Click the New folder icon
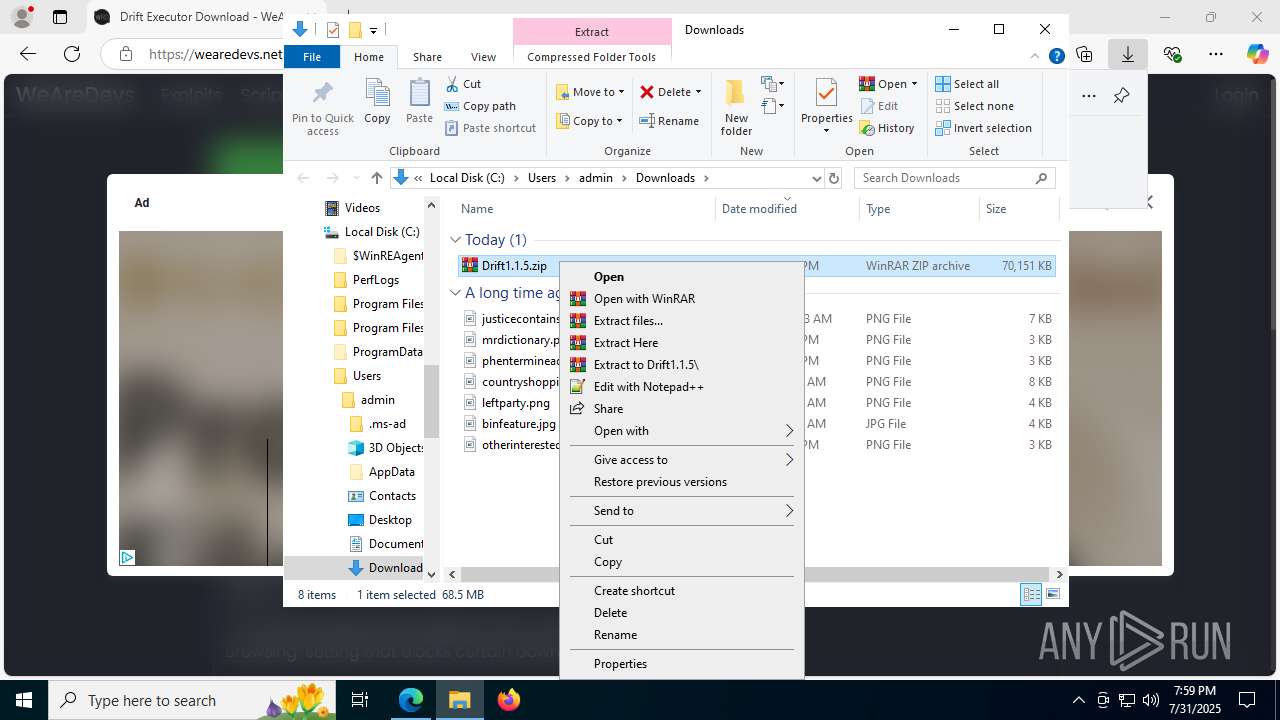This screenshot has height=720, width=1280. click(x=736, y=107)
